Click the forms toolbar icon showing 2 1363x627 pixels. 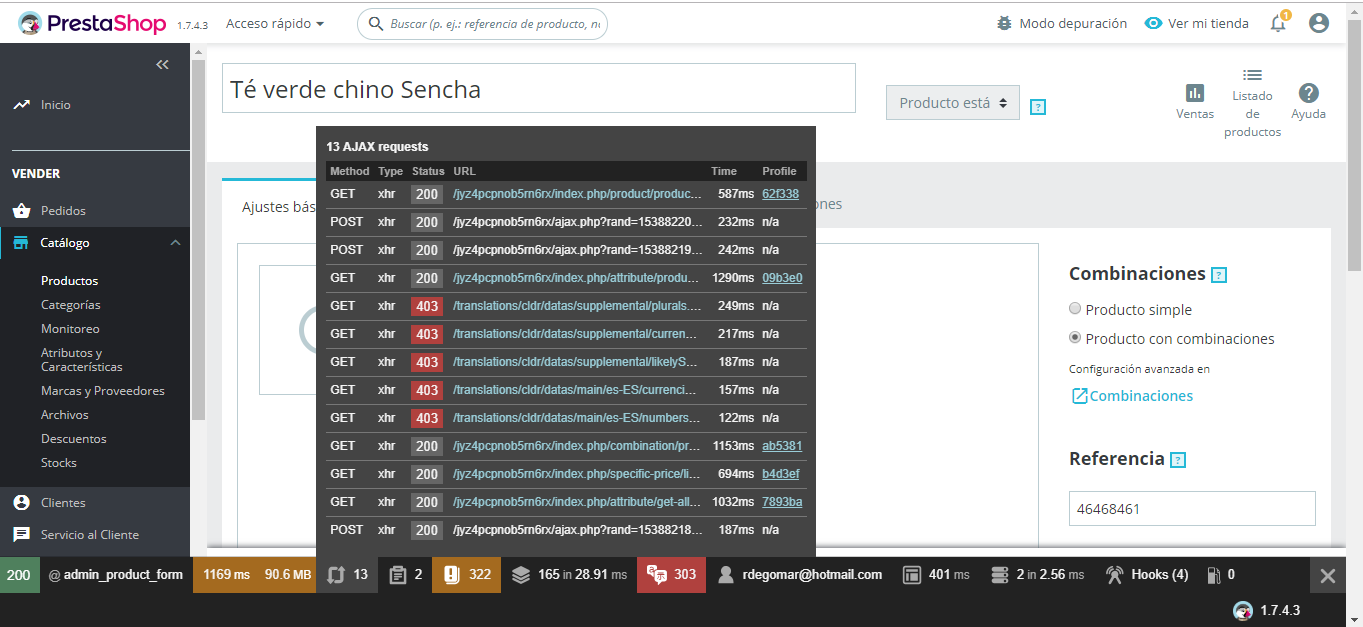405,574
